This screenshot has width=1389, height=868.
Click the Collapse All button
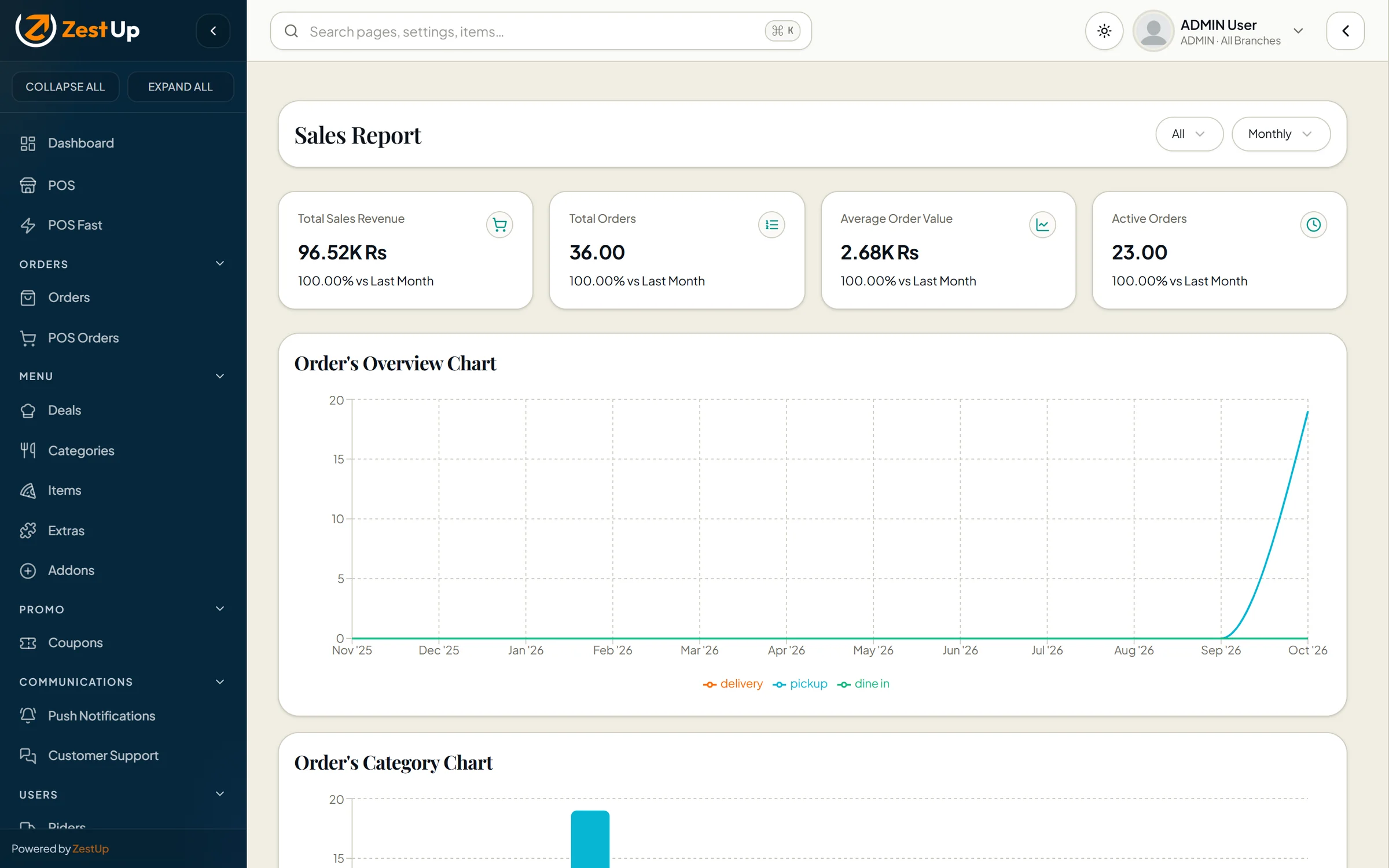[65, 86]
